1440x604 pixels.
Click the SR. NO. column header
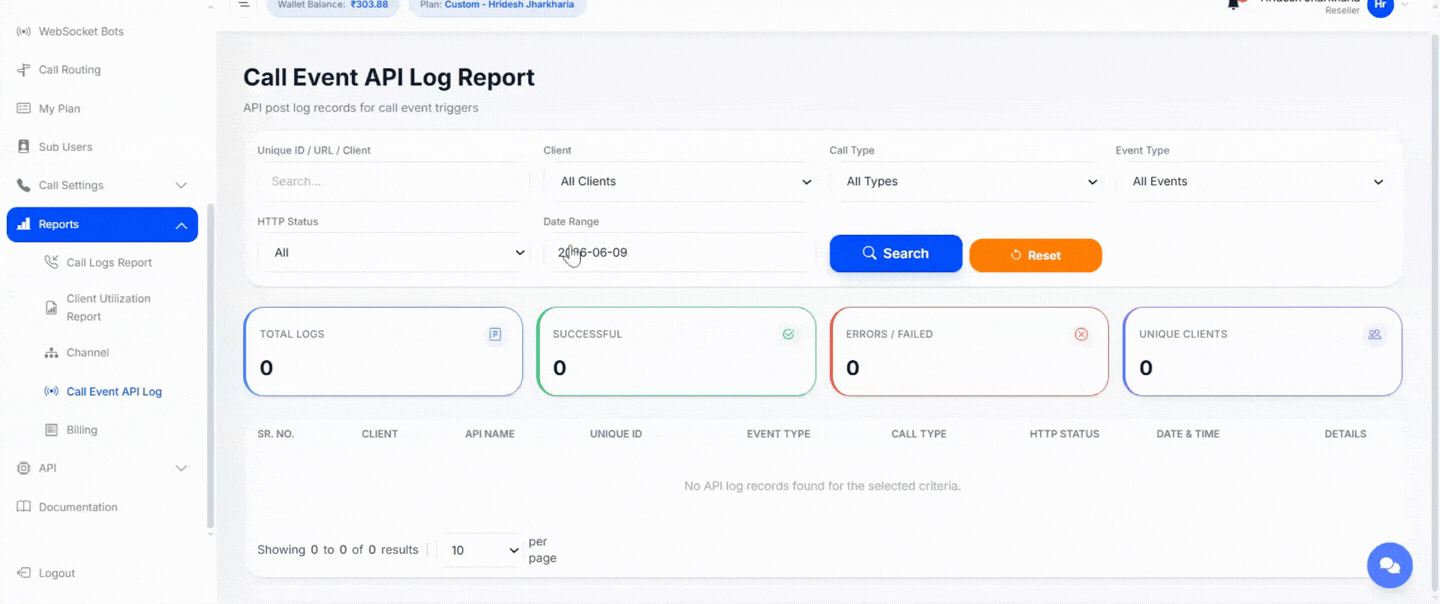(276, 434)
